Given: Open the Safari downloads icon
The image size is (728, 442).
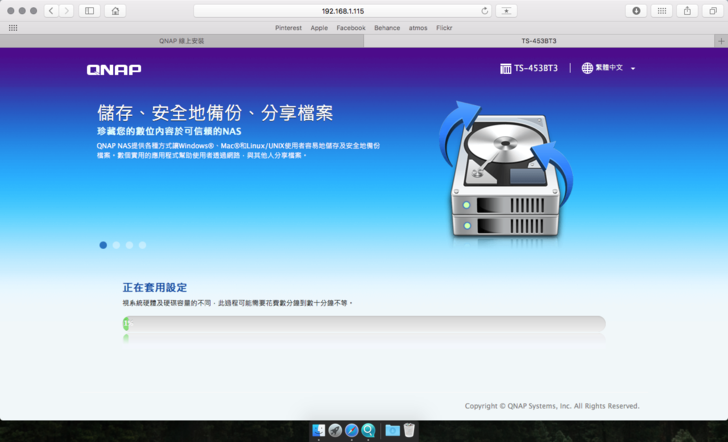Looking at the screenshot, I should [x=636, y=10].
